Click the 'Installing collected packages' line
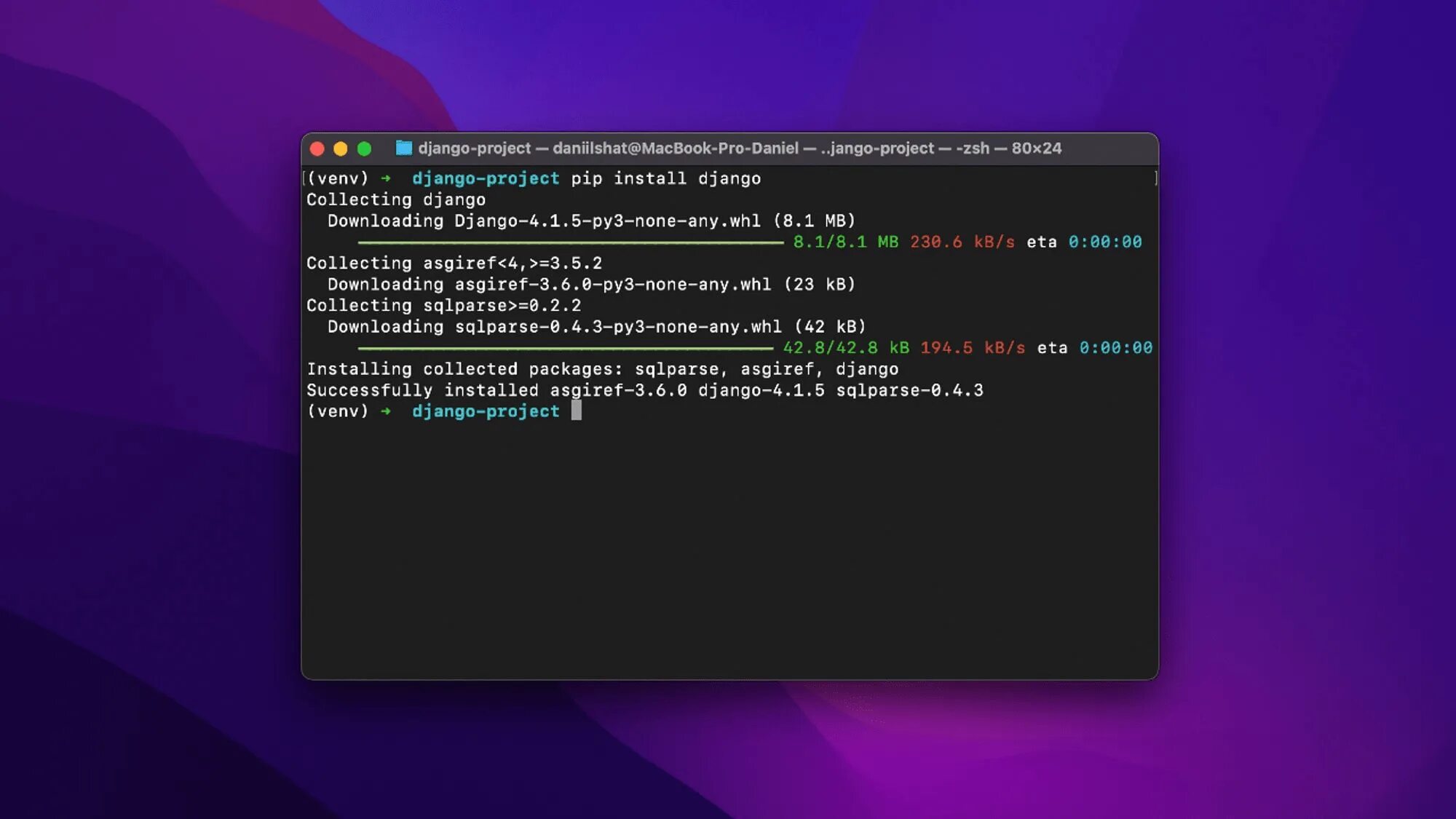Viewport: 1456px width, 819px height. (x=602, y=369)
